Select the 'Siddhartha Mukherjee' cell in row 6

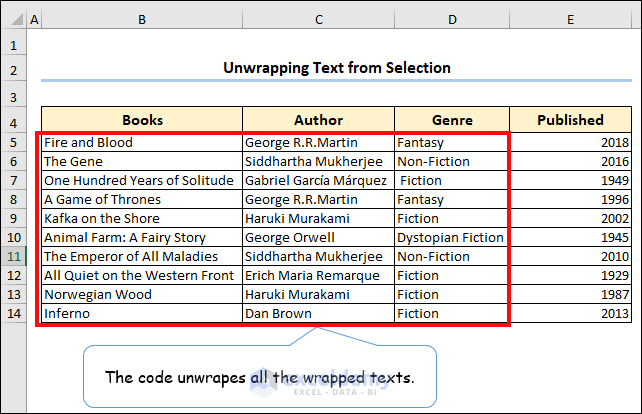(x=318, y=161)
